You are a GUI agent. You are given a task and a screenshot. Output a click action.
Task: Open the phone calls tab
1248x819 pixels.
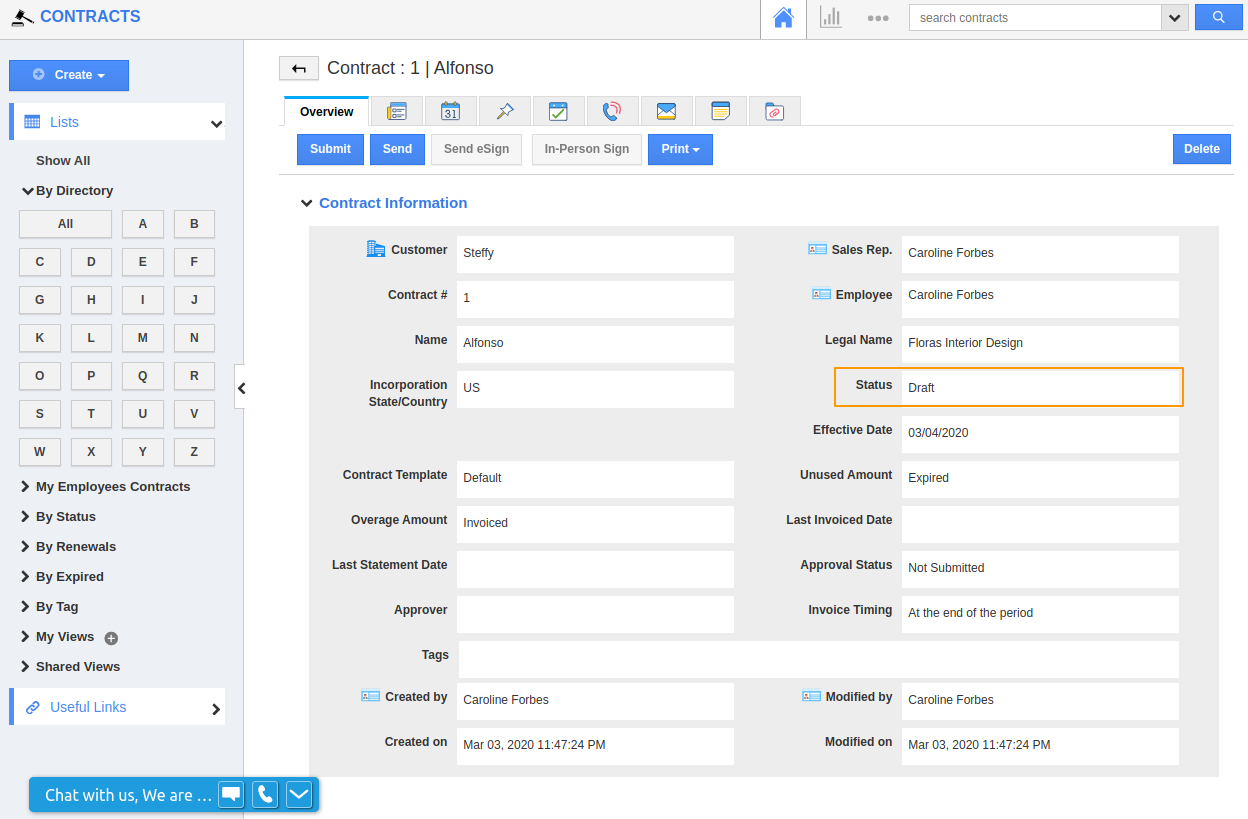pos(612,111)
